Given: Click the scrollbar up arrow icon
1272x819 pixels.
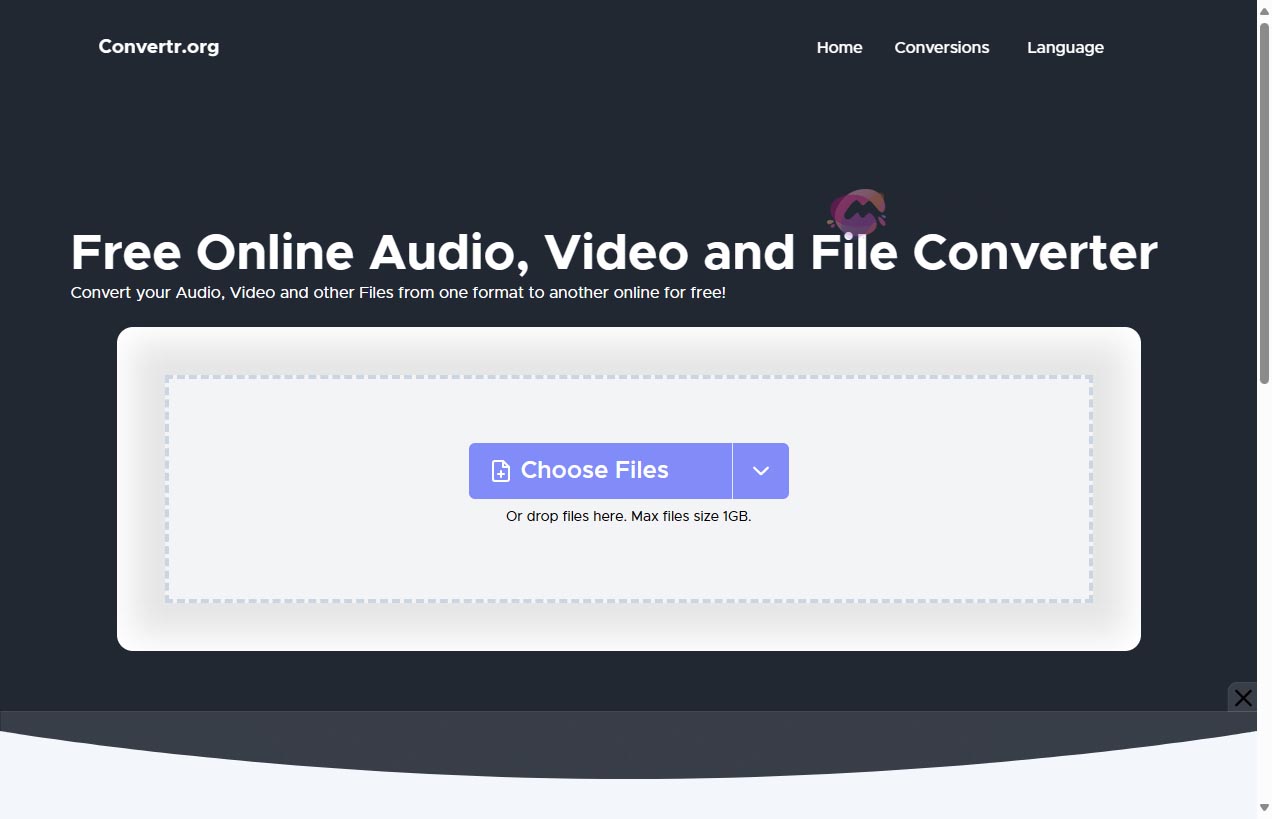Looking at the screenshot, I should click(1262, 9).
